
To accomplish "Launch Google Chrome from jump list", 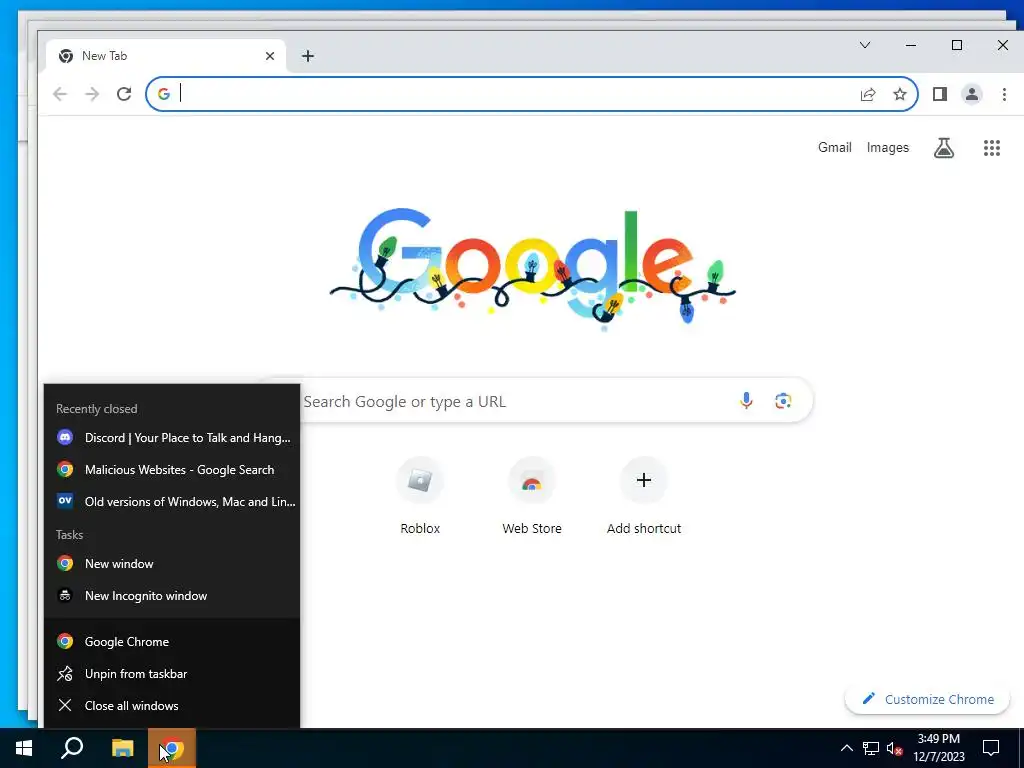I will 172,641.
